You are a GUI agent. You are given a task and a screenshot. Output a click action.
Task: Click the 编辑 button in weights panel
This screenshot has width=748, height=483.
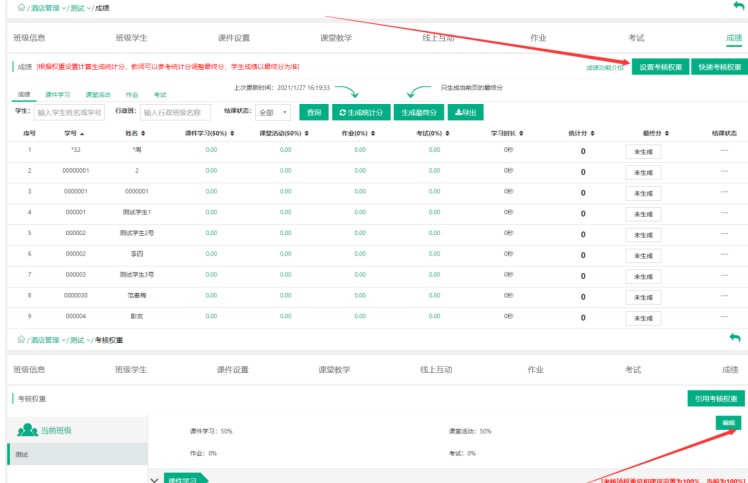coord(728,423)
